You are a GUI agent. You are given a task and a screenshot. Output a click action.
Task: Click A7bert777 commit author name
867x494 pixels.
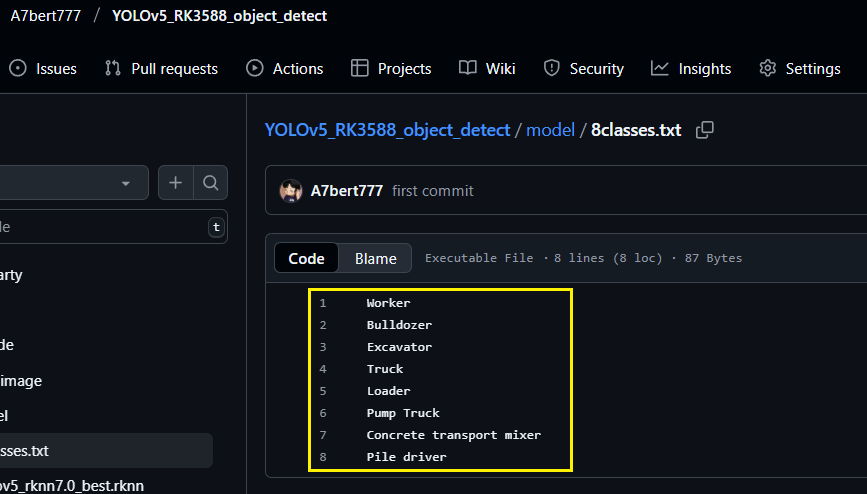tap(347, 191)
